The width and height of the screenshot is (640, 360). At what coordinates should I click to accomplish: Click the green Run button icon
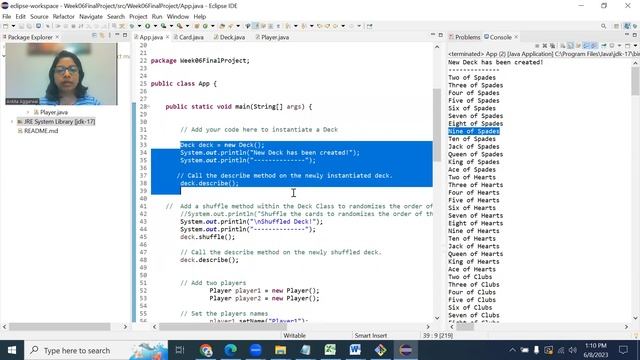pyautogui.click(x=148, y=26)
